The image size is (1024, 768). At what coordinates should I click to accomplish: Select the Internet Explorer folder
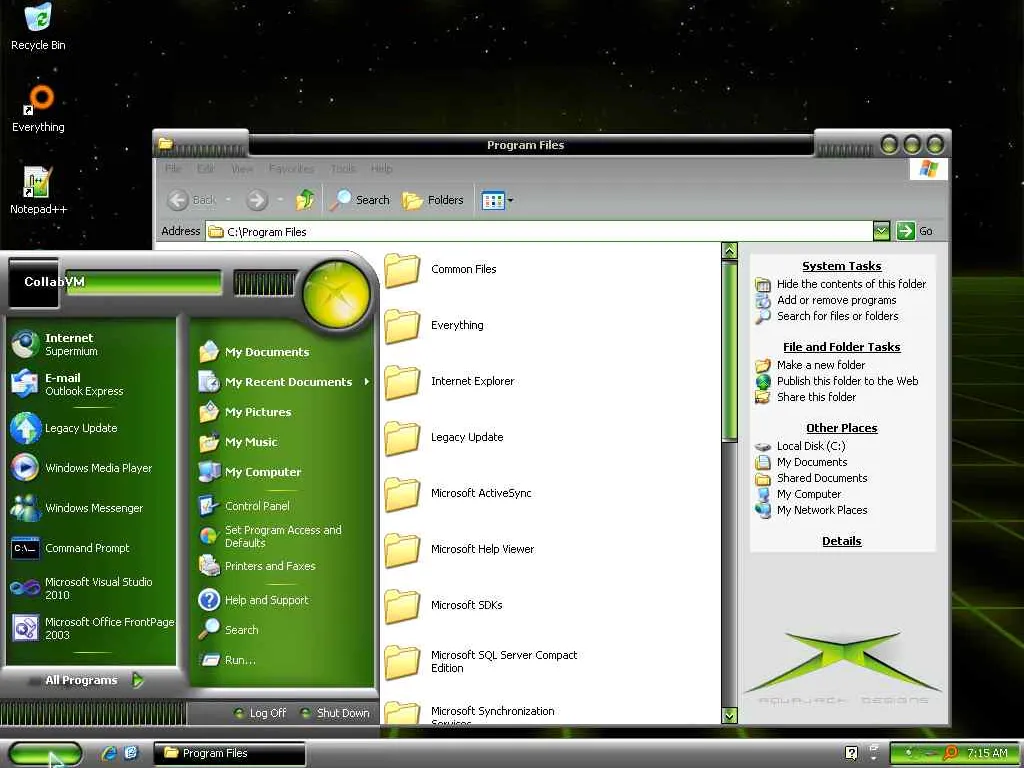coord(449,381)
